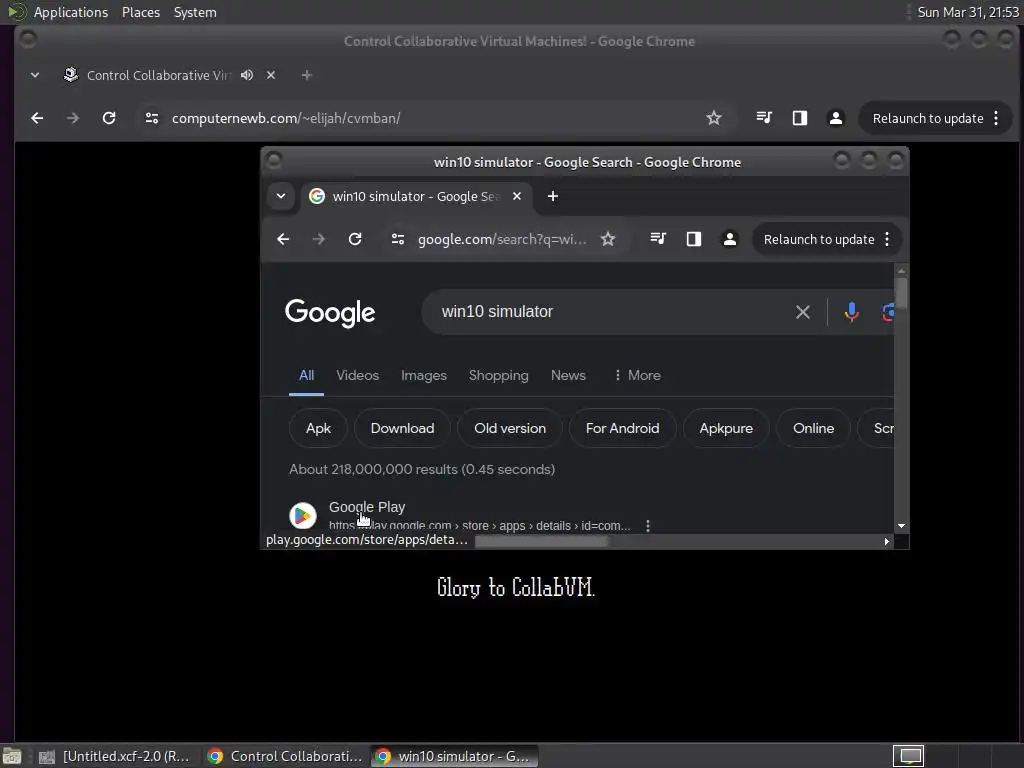The width and height of the screenshot is (1024, 768).
Task: Open a new tab in outer Chrome window
Action: click(x=306, y=75)
